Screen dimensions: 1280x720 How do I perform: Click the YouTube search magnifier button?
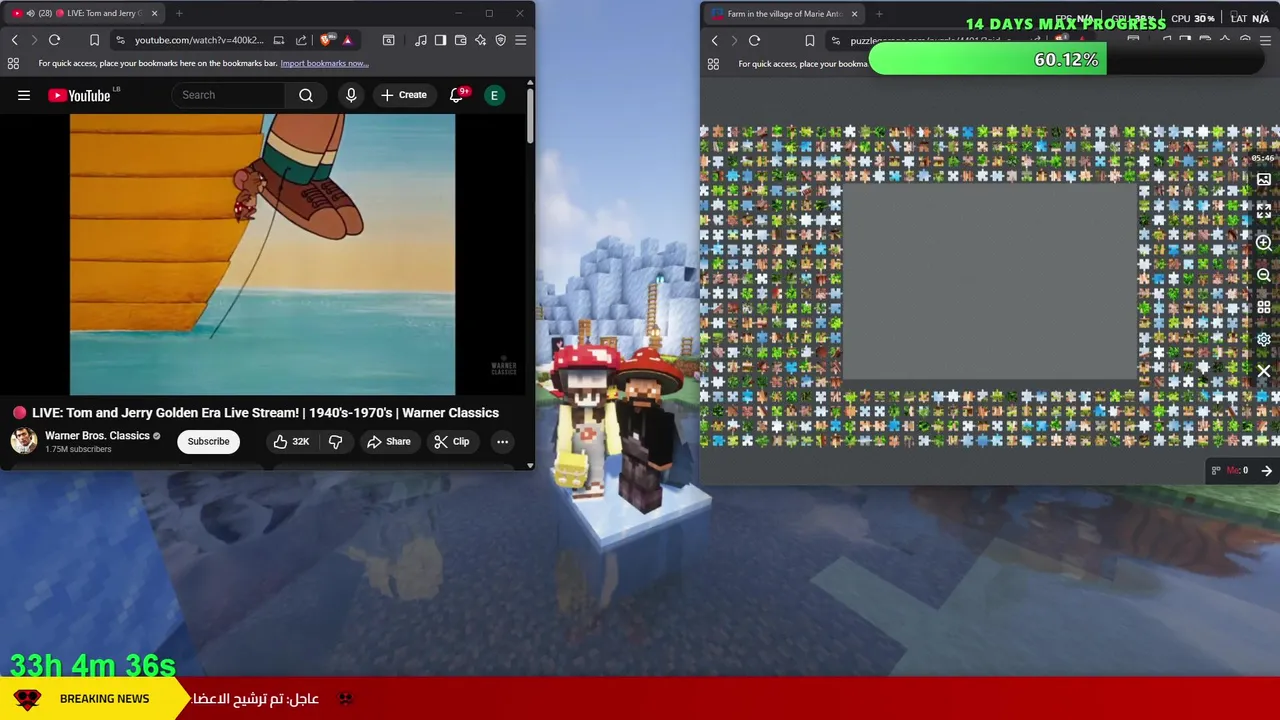(x=306, y=95)
